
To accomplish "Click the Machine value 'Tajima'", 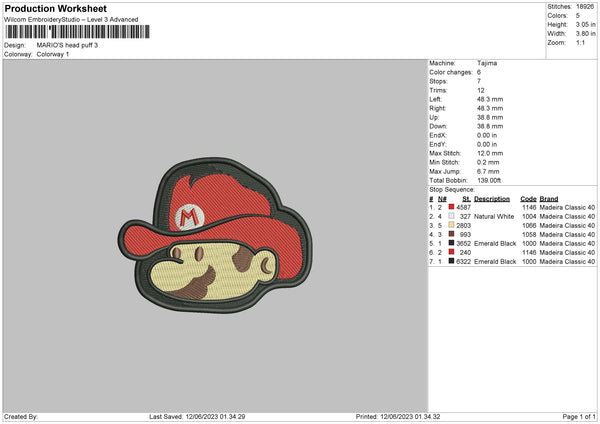I will pyautogui.click(x=487, y=63).
